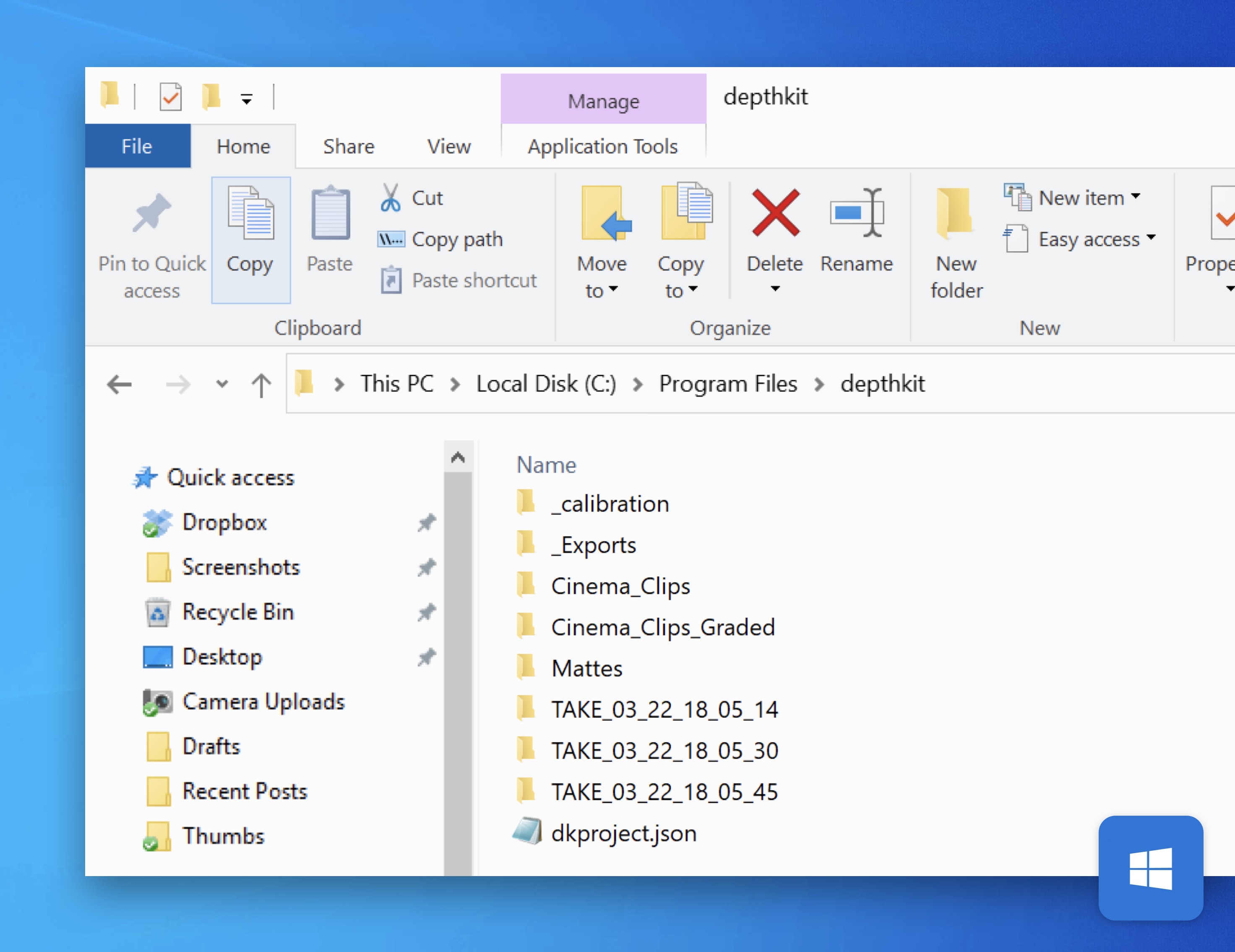Image resolution: width=1235 pixels, height=952 pixels.
Task: Open the Move to dropdown
Action: pyautogui.click(x=602, y=277)
